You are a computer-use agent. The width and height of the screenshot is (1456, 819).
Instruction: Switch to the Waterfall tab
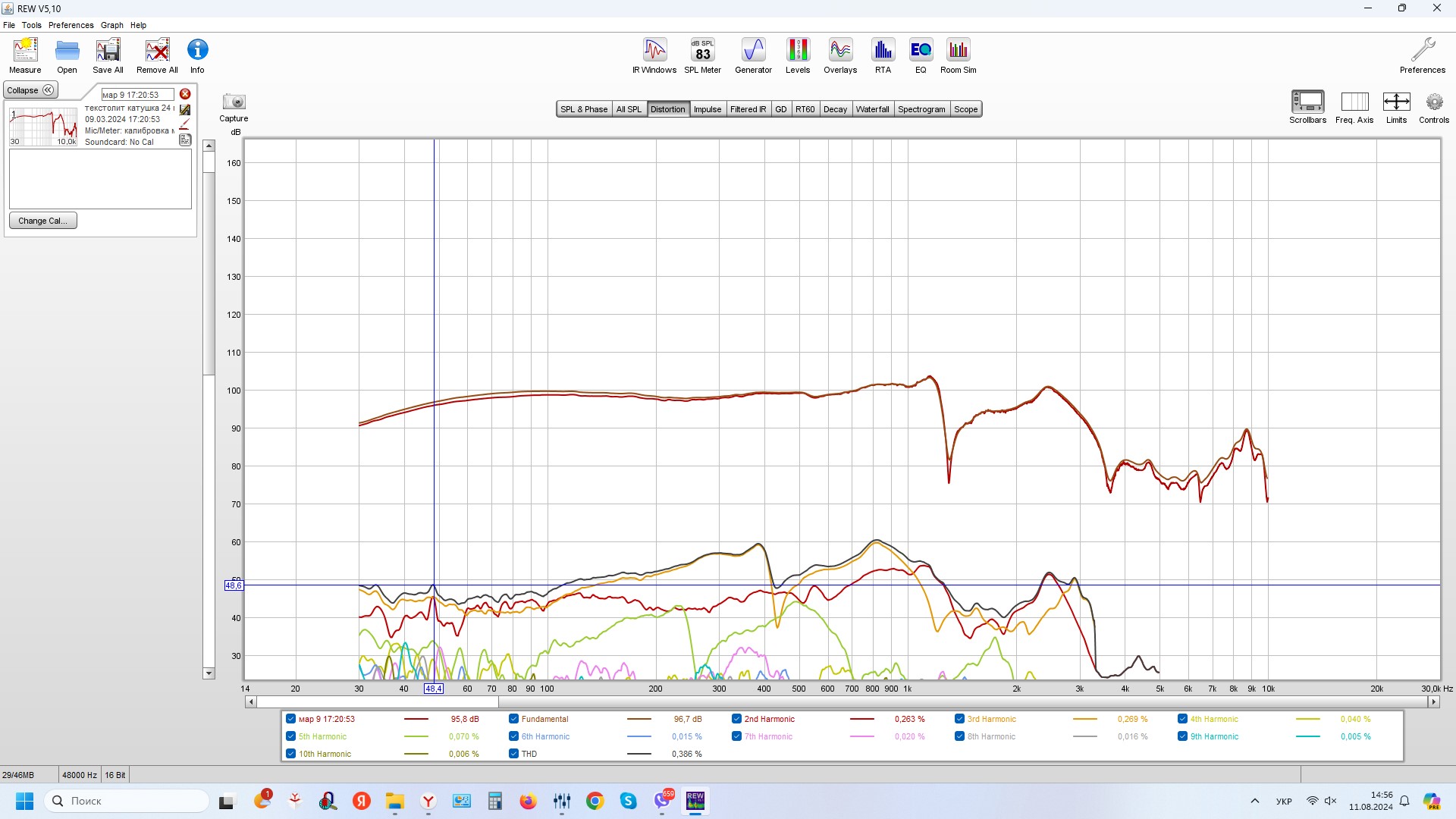click(x=872, y=109)
